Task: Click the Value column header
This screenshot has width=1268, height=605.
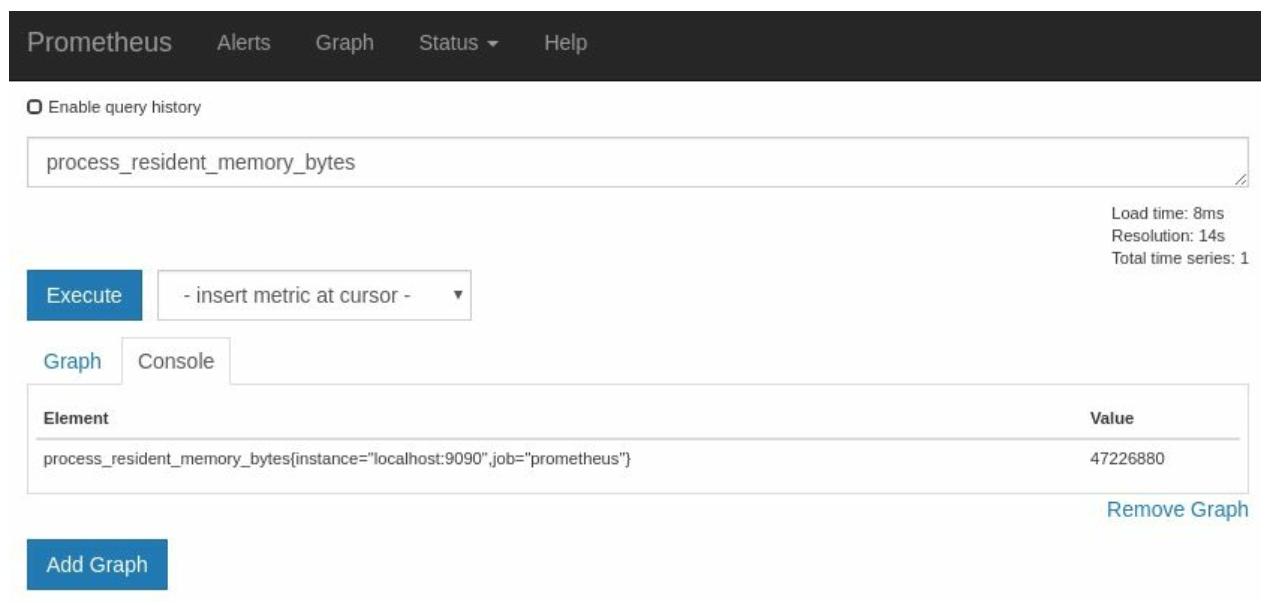Action: [x=1112, y=418]
